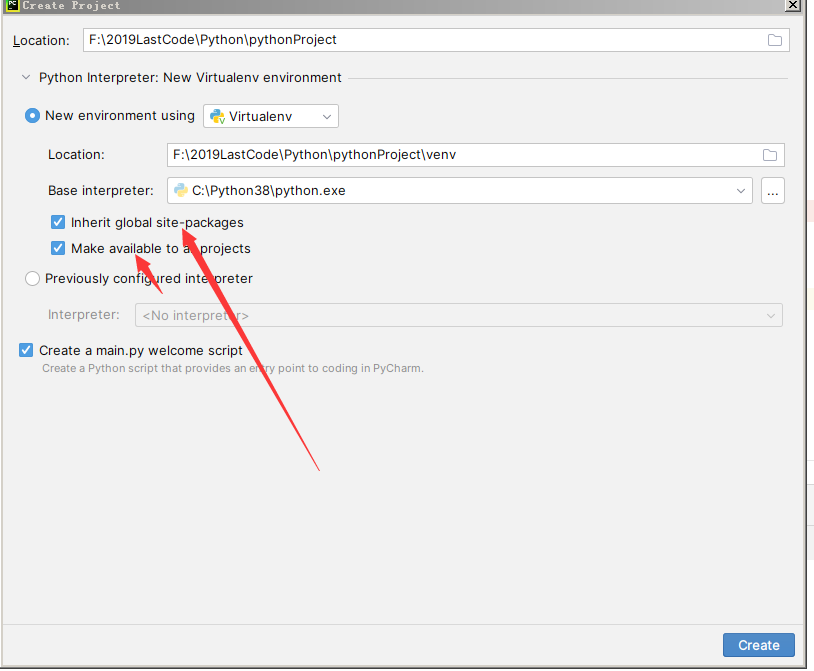Screen dimensions: 814x671
Task: Click the 'Base interpreter:' label
Action: (101, 190)
